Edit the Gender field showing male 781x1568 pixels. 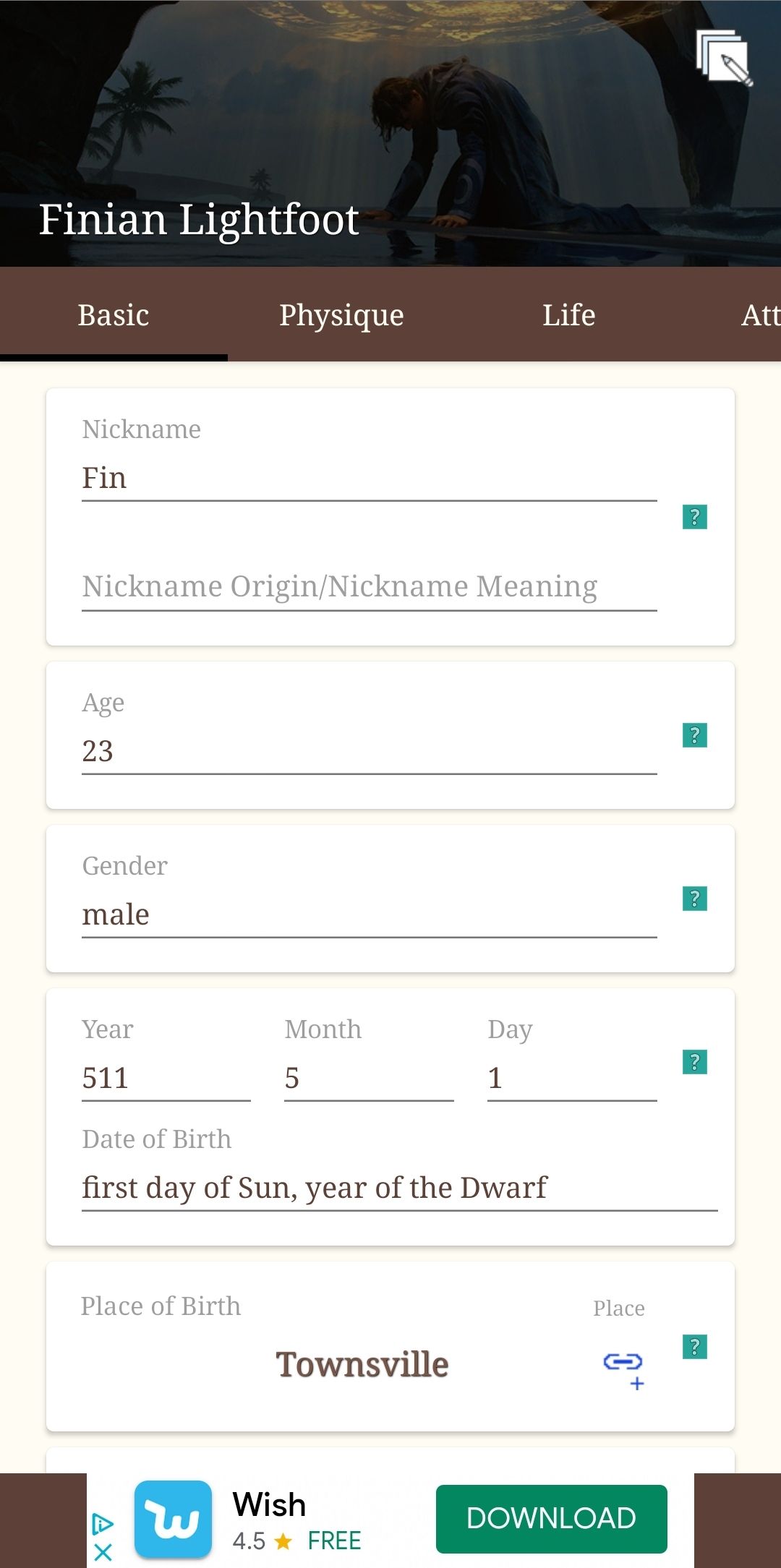coord(369,915)
